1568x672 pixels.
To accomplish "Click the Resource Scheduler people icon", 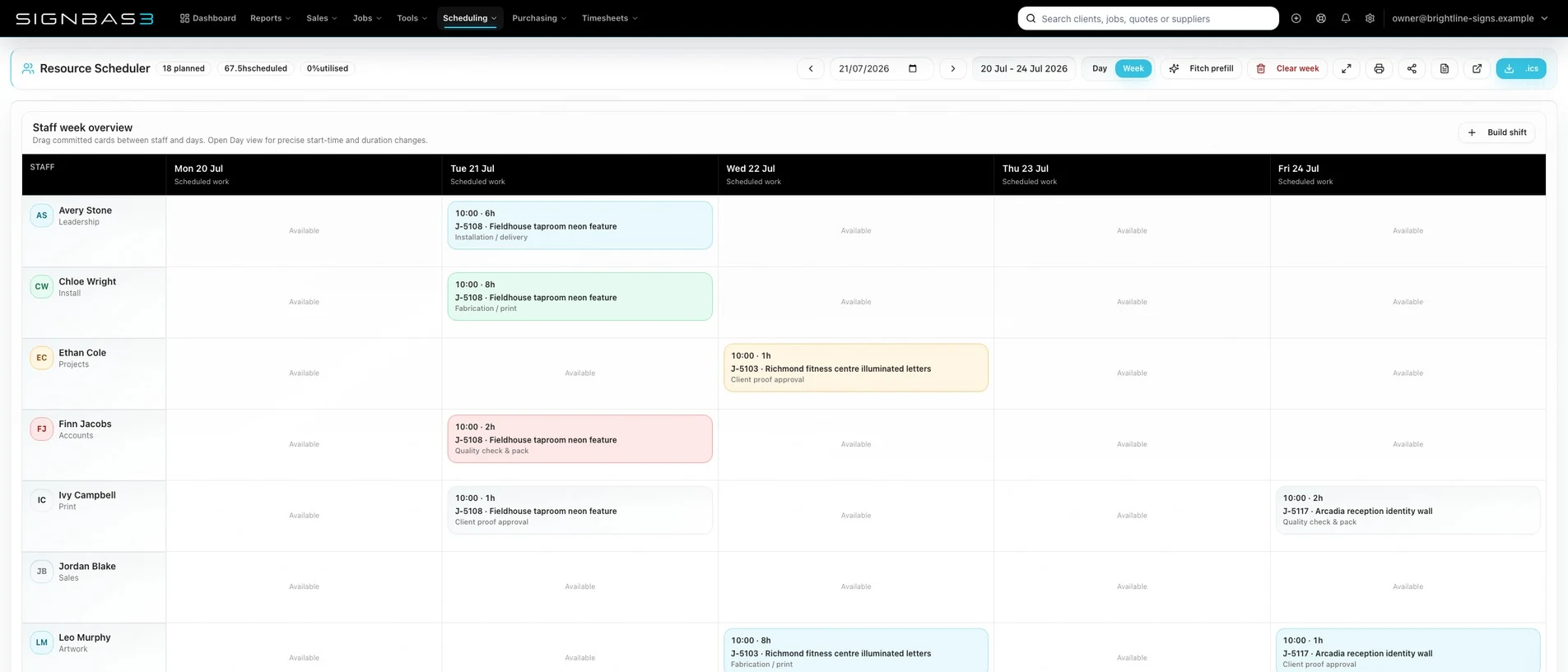I will 28,68.
